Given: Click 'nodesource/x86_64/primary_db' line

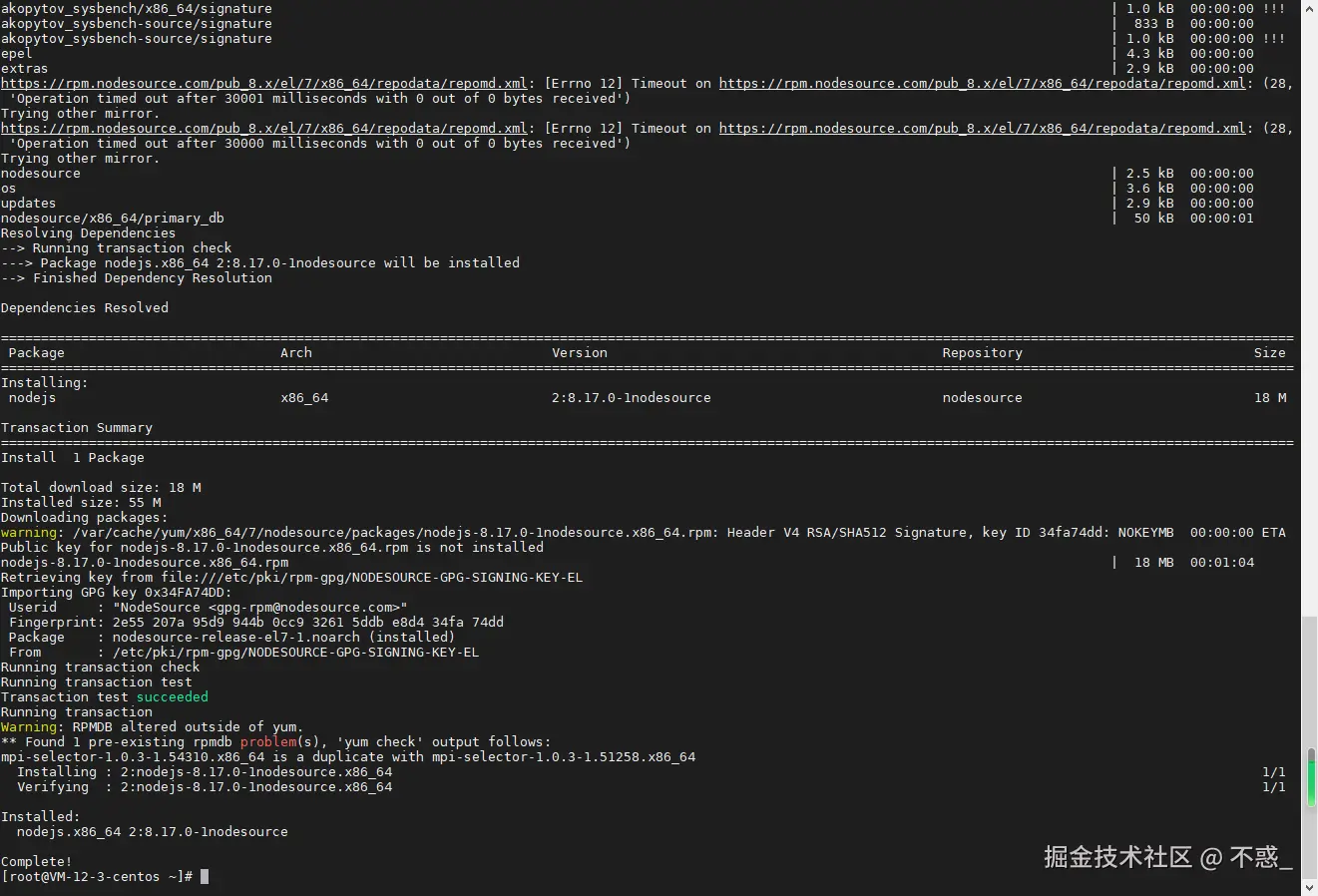Looking at the screenshot, I should click(113, 219).
